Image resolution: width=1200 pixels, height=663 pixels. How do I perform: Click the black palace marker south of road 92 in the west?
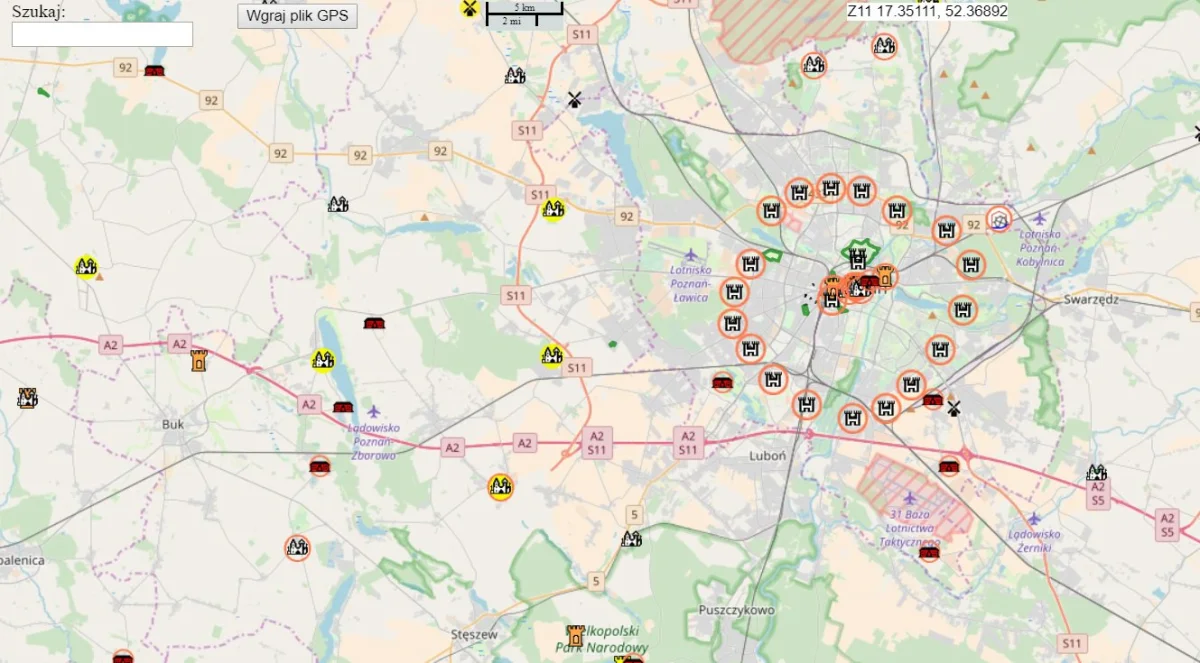[338, 204]
